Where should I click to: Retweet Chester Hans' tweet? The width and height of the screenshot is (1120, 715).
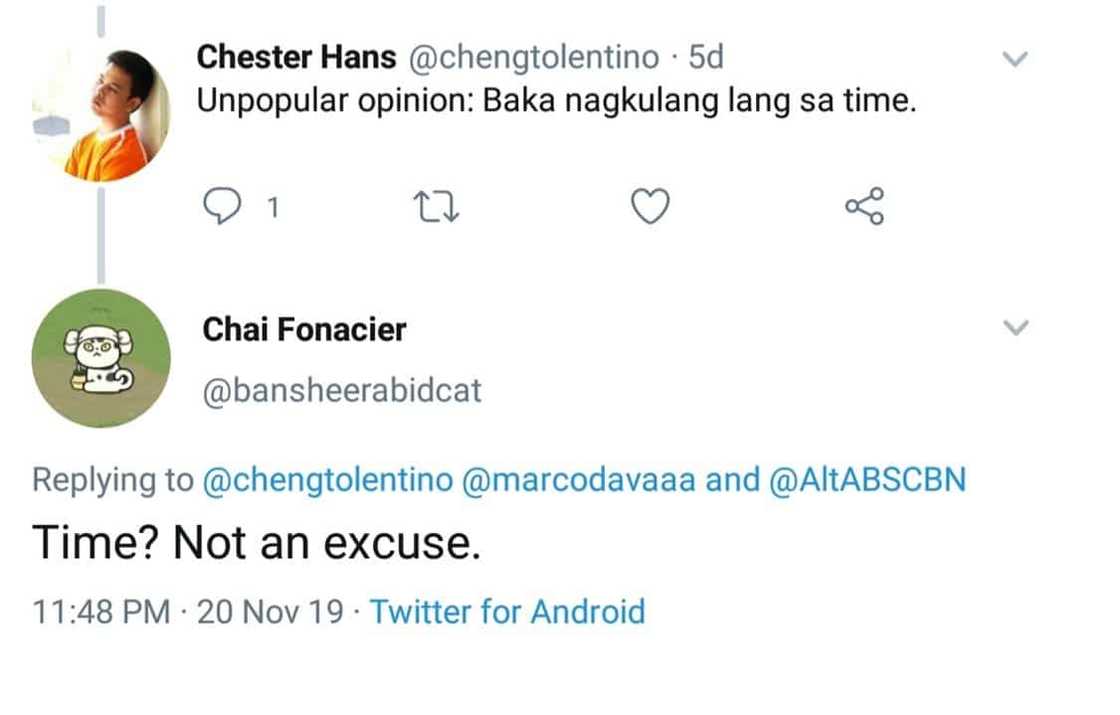[436, 206]
